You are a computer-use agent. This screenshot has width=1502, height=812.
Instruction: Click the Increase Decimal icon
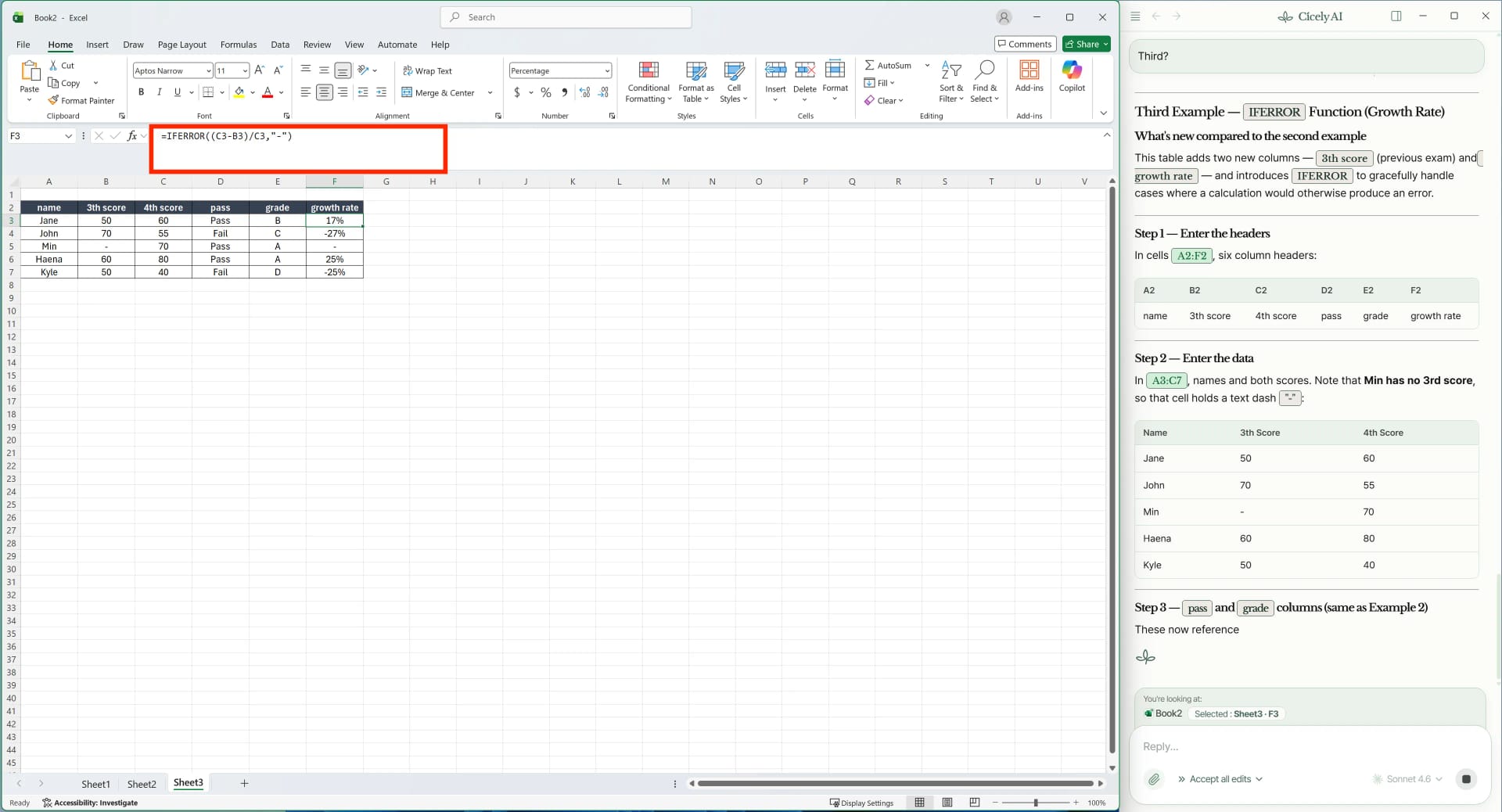584,92
